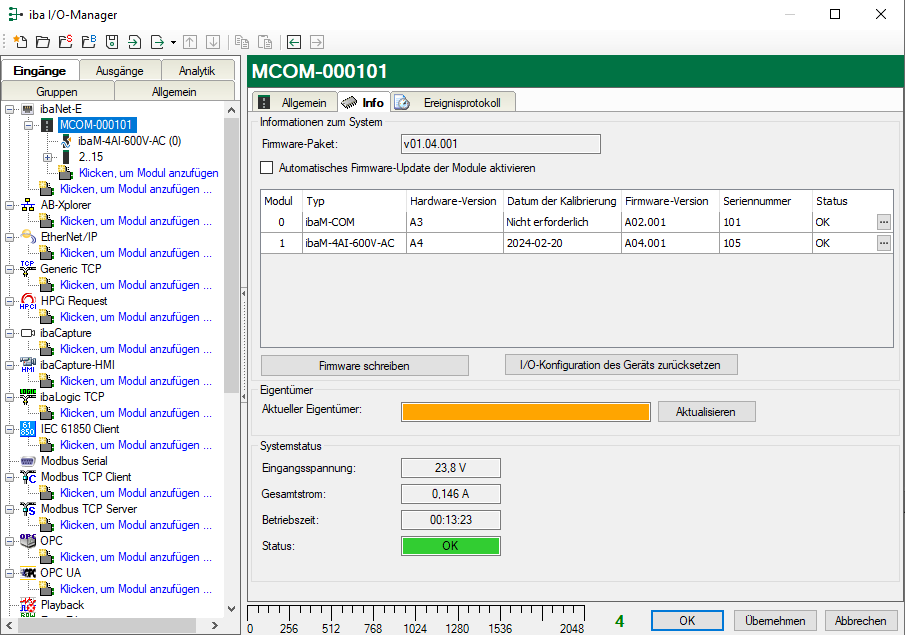Select ibaM-4AI-600V-AC (0) in tree
This screenshot has height=635, width=905.
[x=128, y=141]
